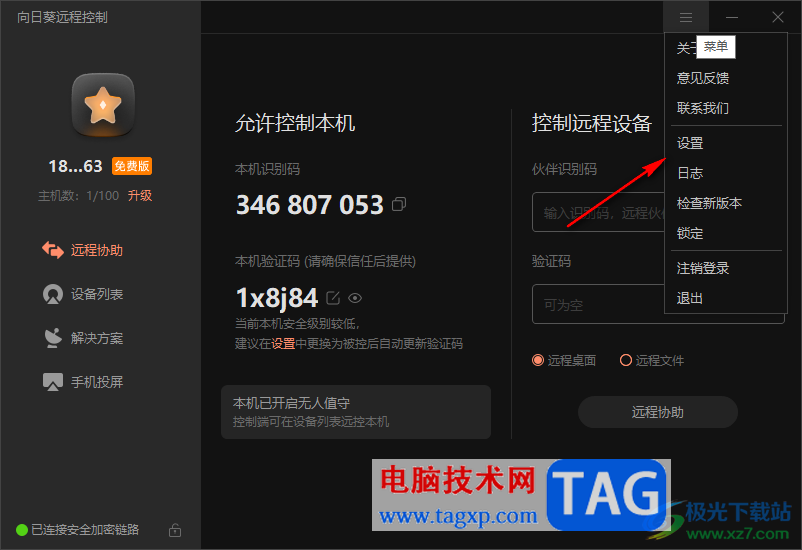This screenshot has height=550, width=802.
Task: Click the orange 设置 link in the security tip
Action: 283,343
